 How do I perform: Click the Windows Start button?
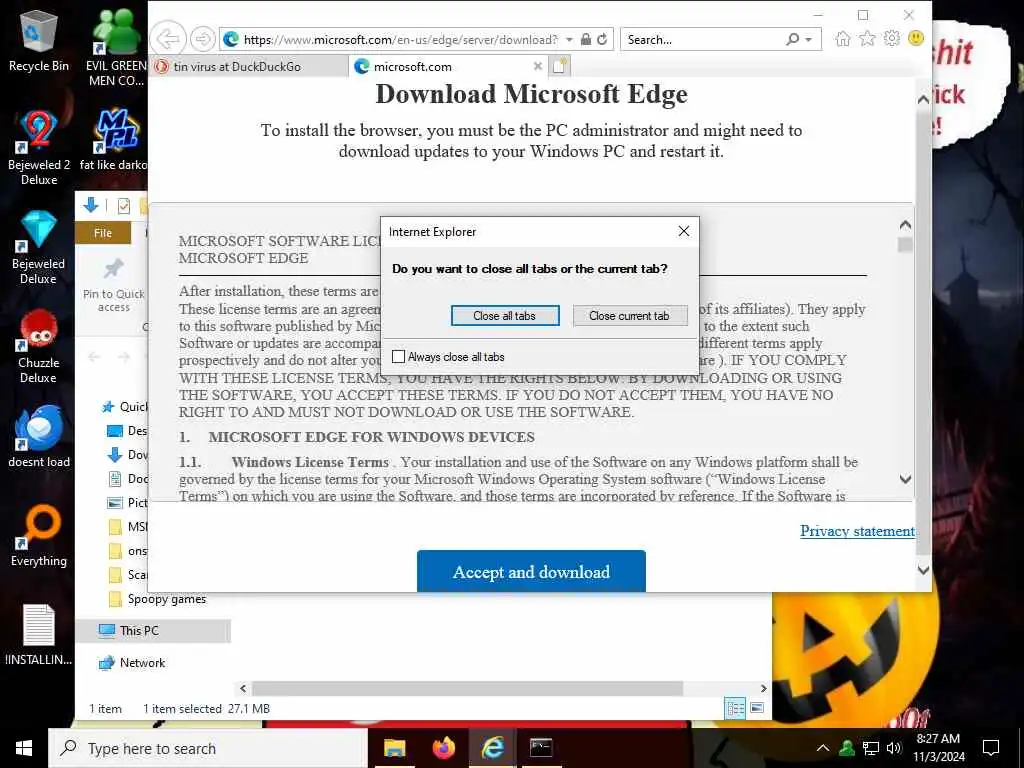pyautogui.click(x=24, y=748)
